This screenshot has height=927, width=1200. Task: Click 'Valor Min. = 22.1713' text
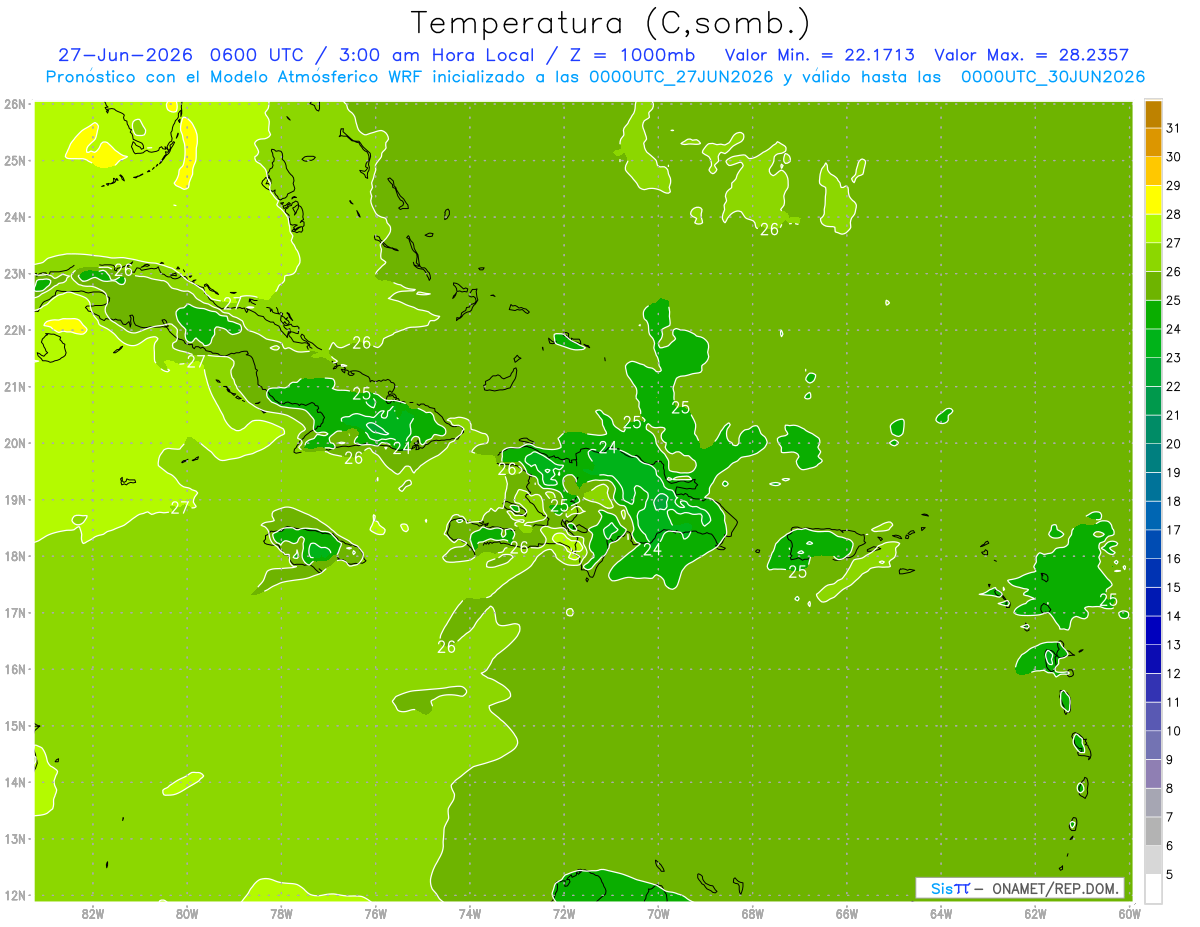click(819, 55)
